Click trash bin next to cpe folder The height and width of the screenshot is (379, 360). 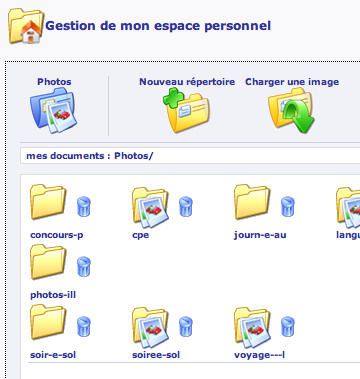[186, 207]
